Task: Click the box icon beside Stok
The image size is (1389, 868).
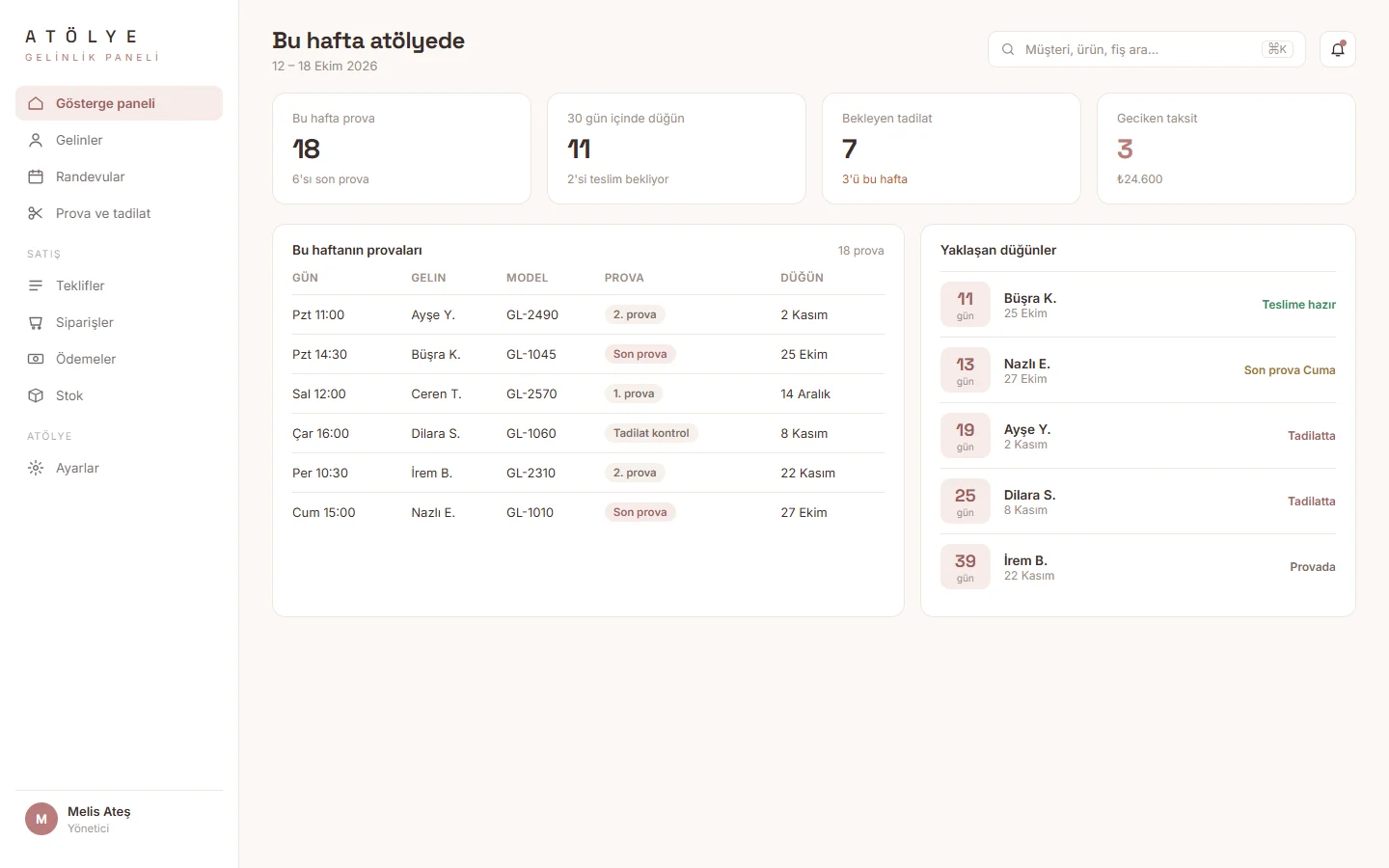Action: tap(36, 395)
